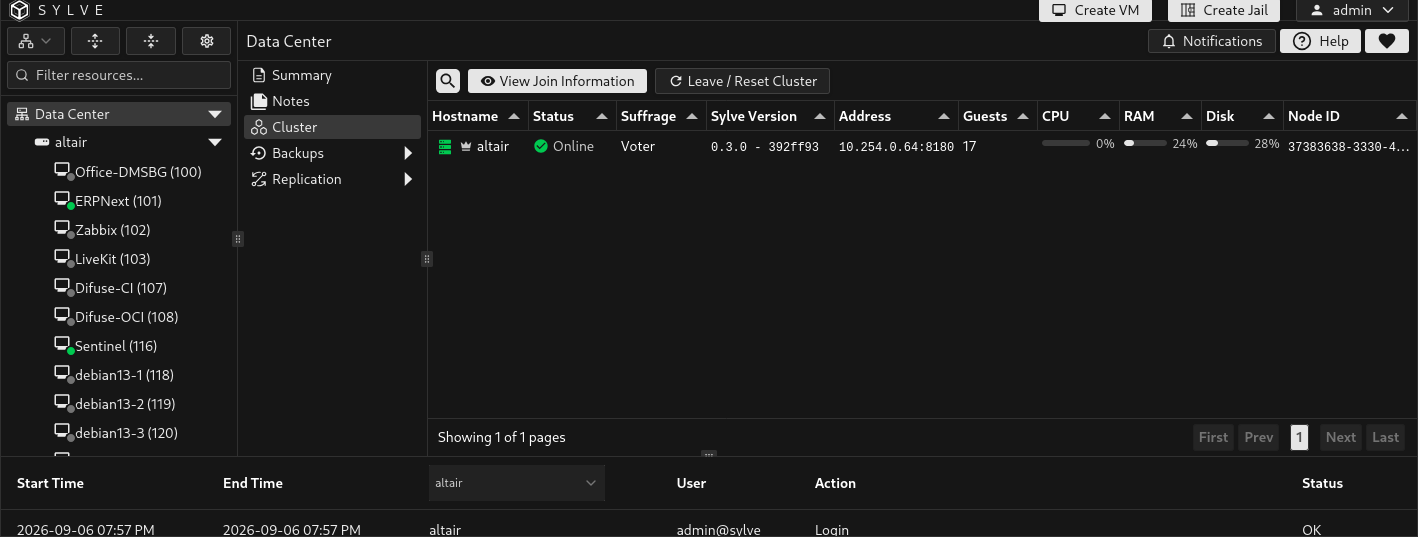Sort by Address column
Screen dimensions: 1418x537
(x=895, y=116)
